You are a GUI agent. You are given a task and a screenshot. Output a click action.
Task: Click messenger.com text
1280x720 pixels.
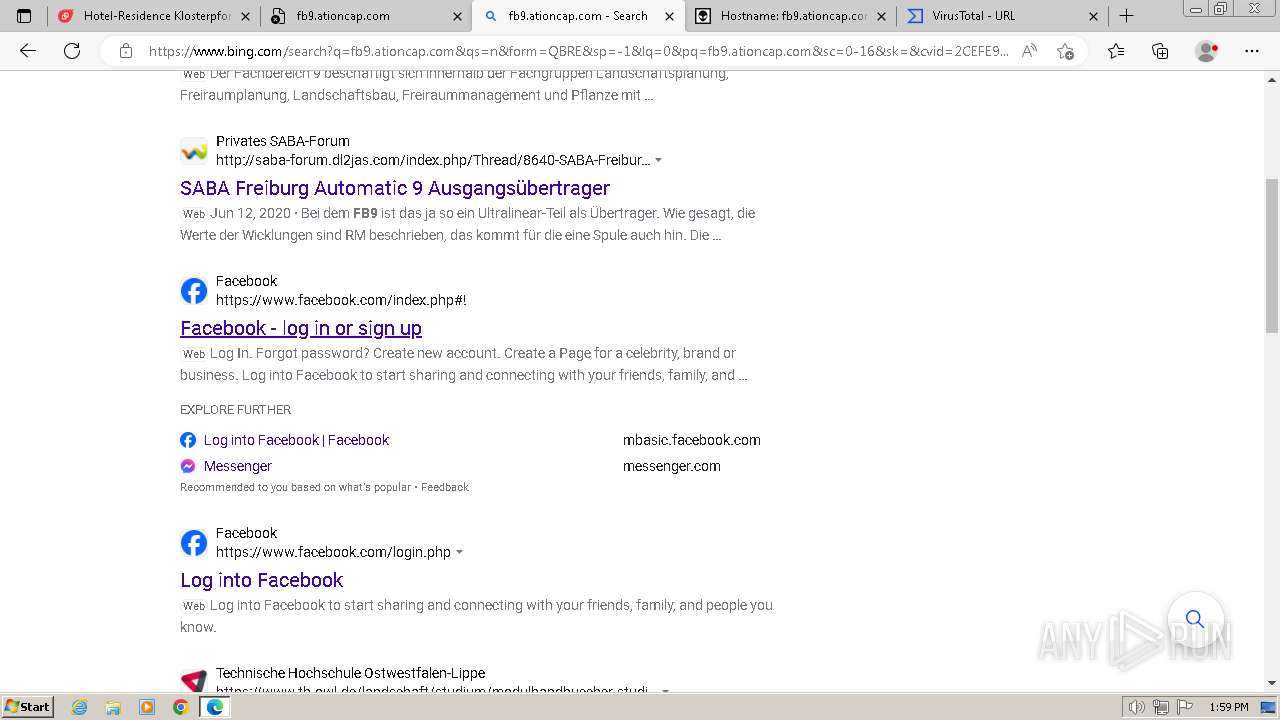(672, 466)
